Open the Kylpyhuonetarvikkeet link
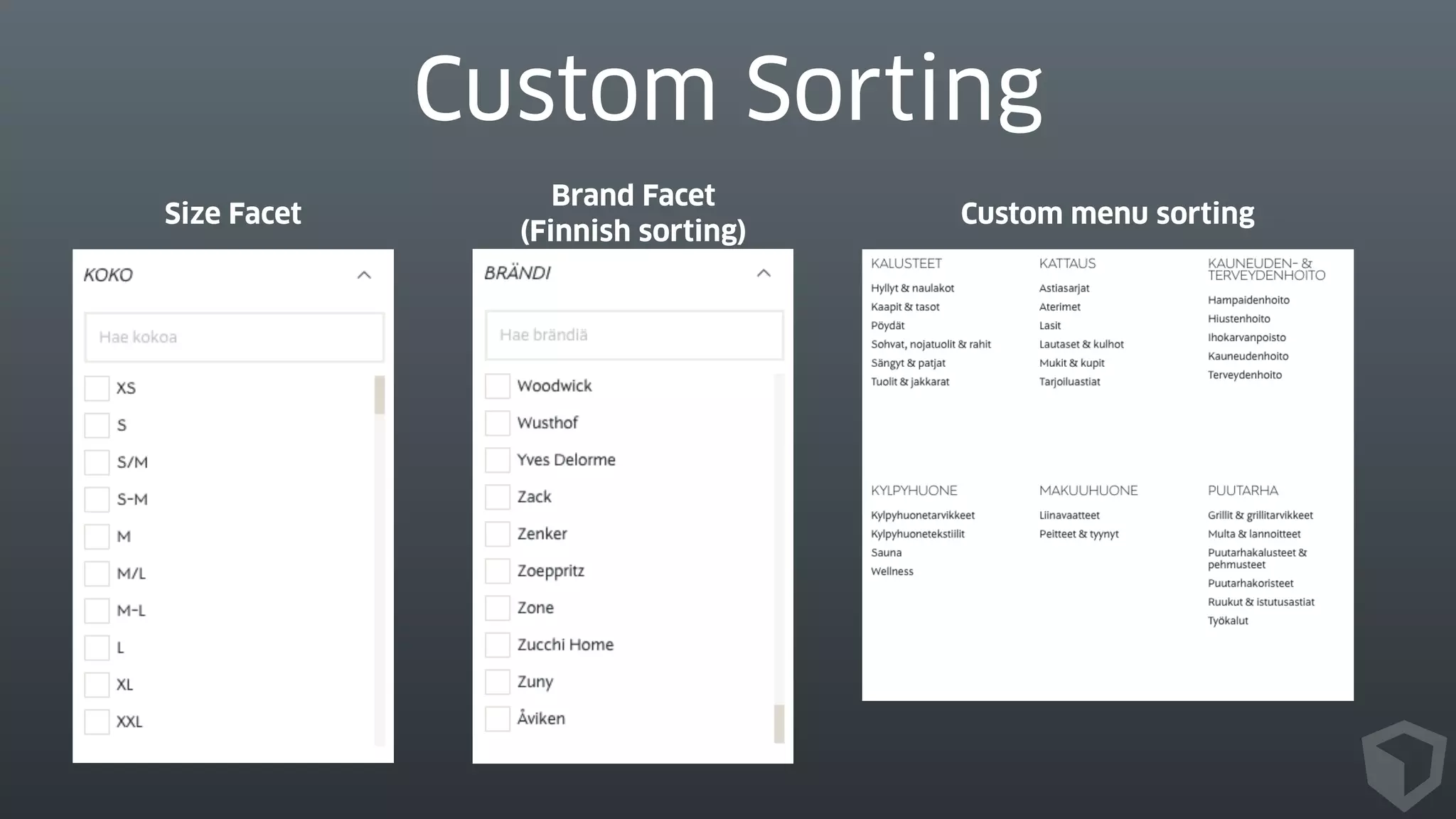This screenshot has height=819, width=1456. pos(923,515)
